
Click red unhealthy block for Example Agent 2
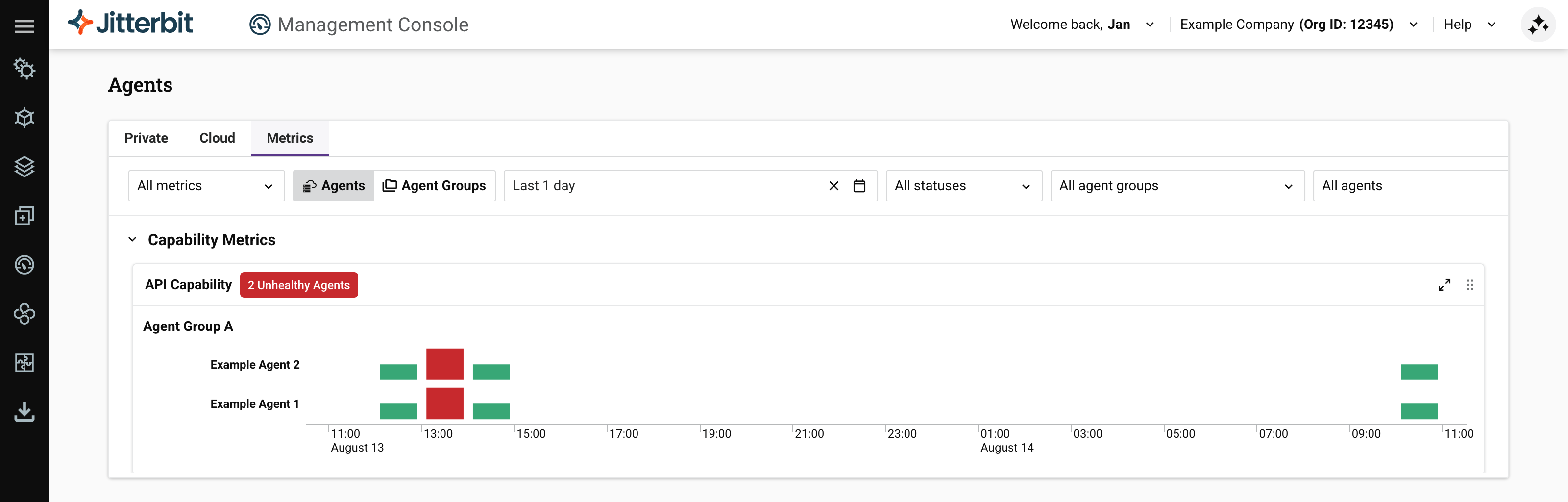tap(444, 364)
